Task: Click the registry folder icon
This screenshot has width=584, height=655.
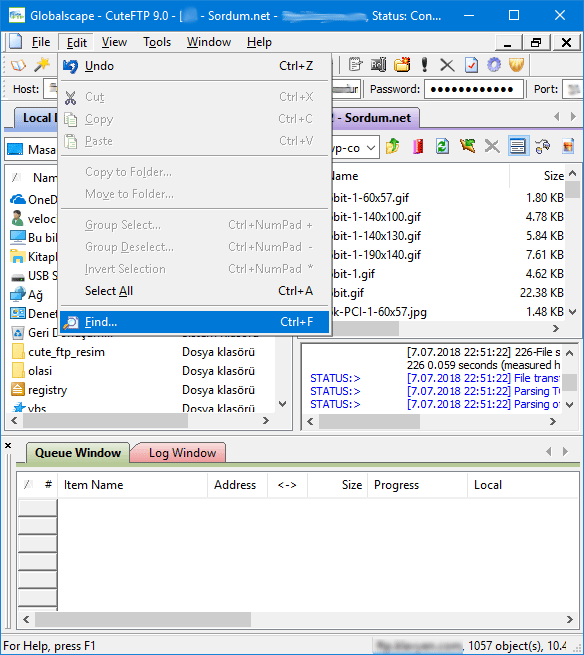Action: point(18,389)
